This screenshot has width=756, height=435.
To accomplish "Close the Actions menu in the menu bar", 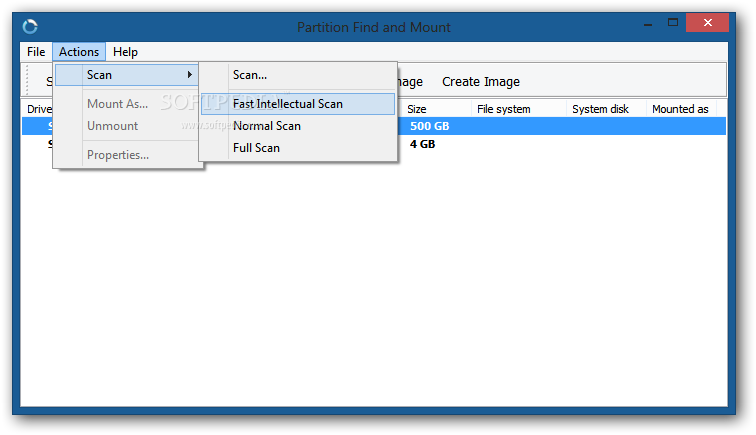I will 79,52.
